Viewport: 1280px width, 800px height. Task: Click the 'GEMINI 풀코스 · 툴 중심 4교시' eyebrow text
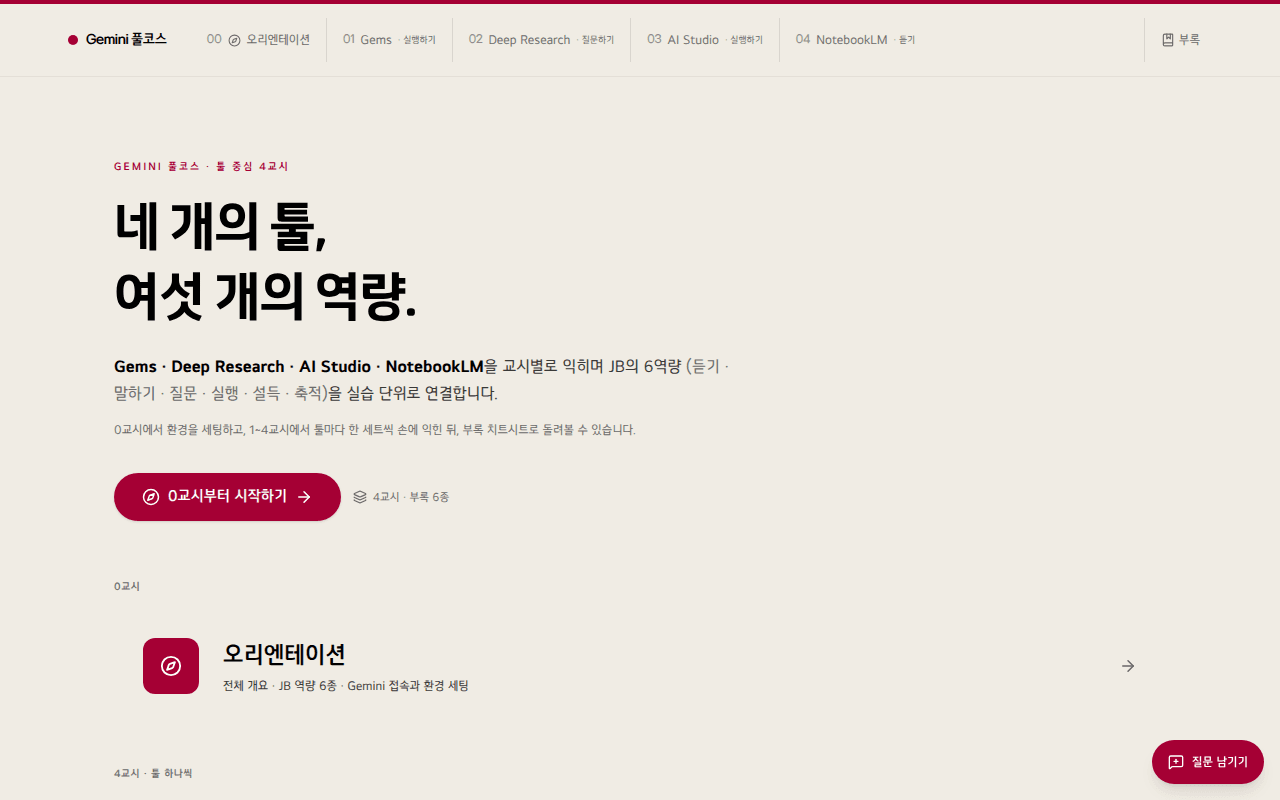tap(201, 166)
